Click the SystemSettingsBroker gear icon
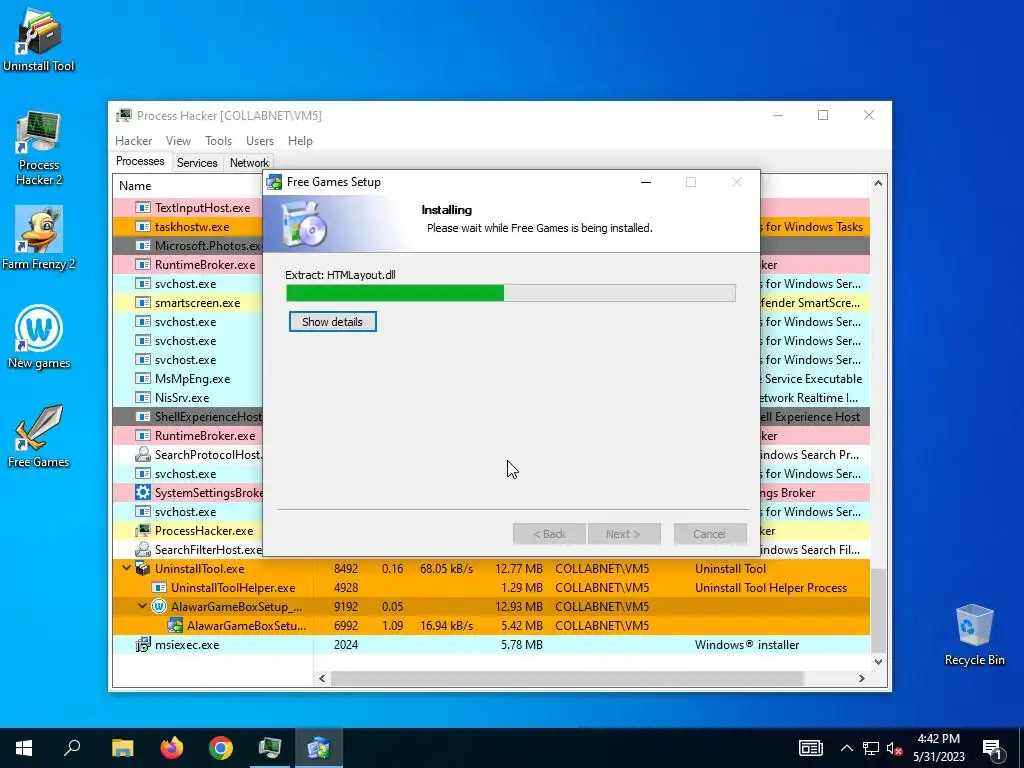1024x768 pixels. [142, 492]
